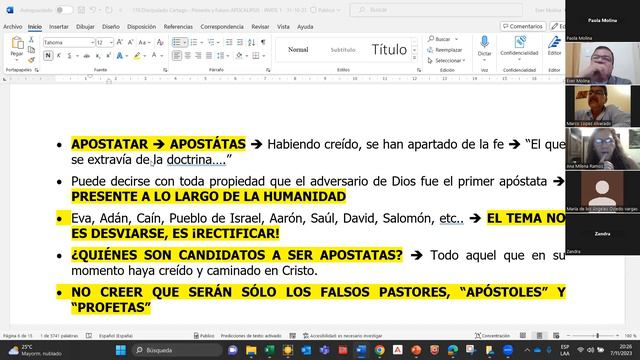Open the Change Case Aa dropdown
The height and width of the screenshot is (360, 640).
(x=144, y=42)
